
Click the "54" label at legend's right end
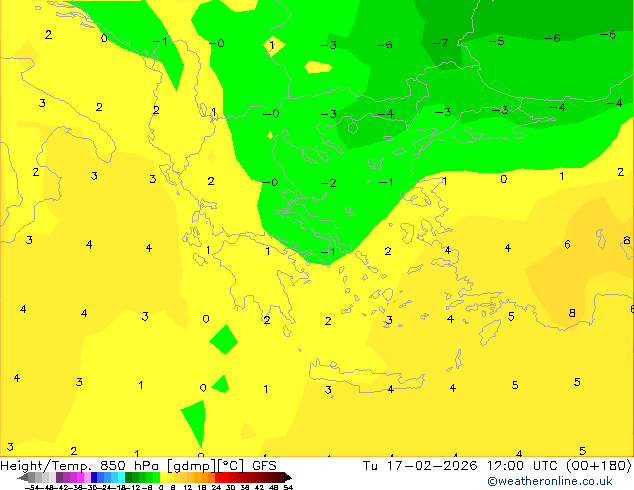[288, 487]
